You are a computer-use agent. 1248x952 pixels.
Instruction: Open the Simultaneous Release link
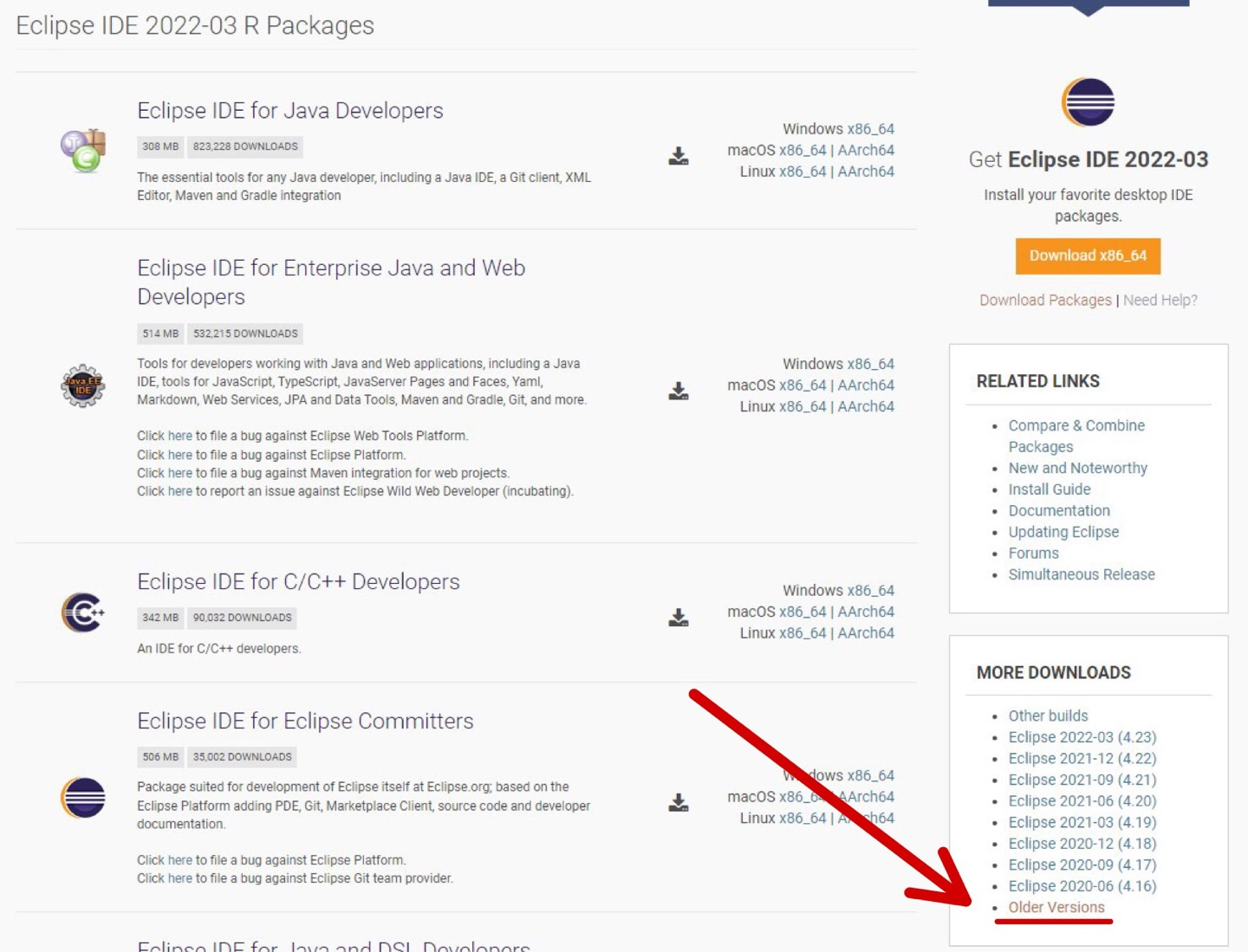(x=1082, y=574)
